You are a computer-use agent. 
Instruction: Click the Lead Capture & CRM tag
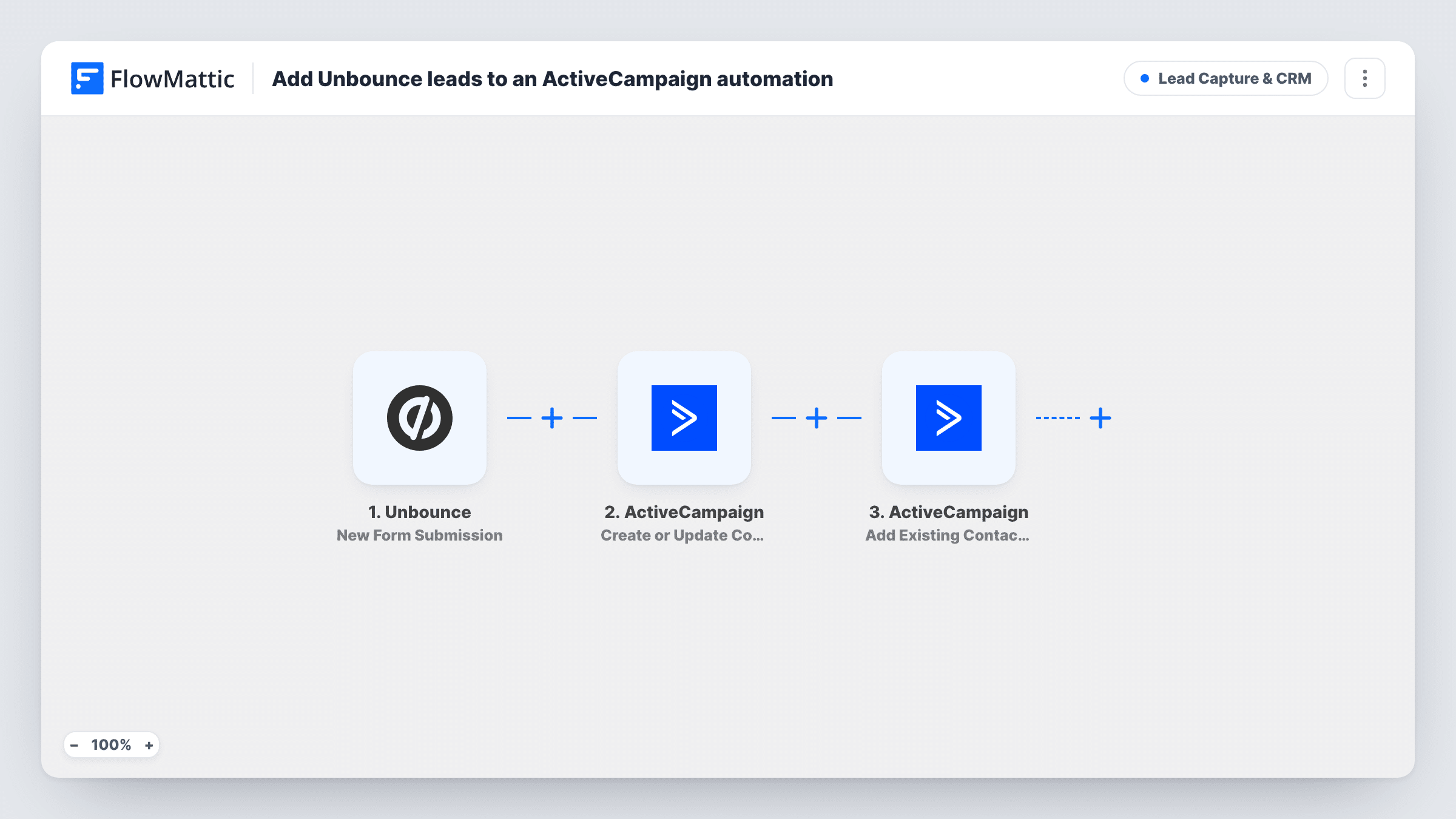pos(1226,78)
